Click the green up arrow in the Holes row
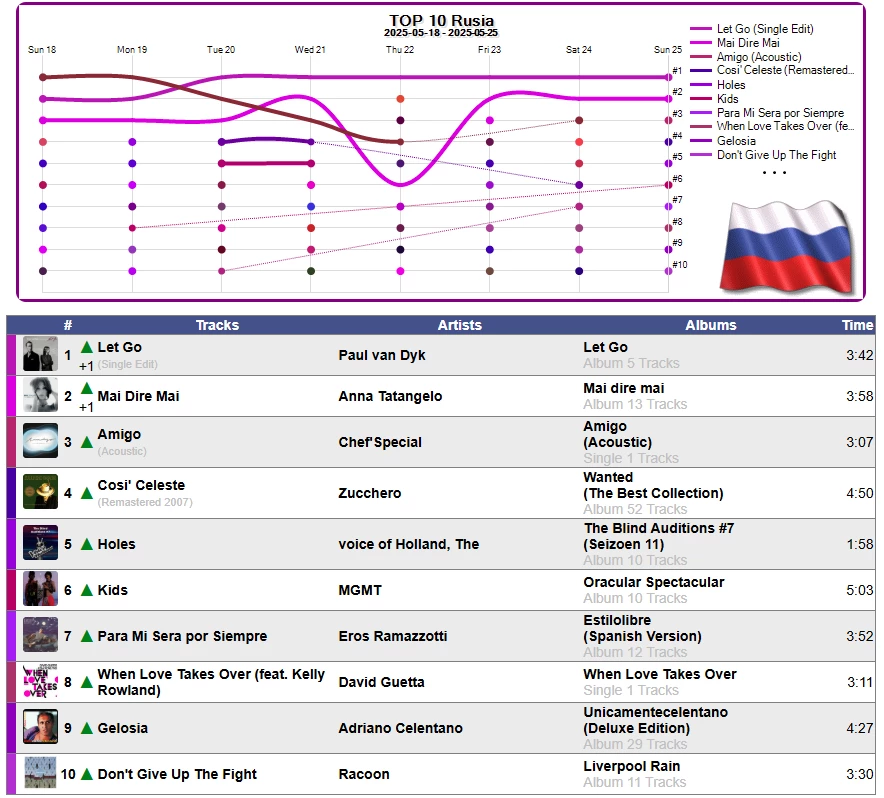Image resolution: width=884 pixels, height=798 pixels. (87, 544)
